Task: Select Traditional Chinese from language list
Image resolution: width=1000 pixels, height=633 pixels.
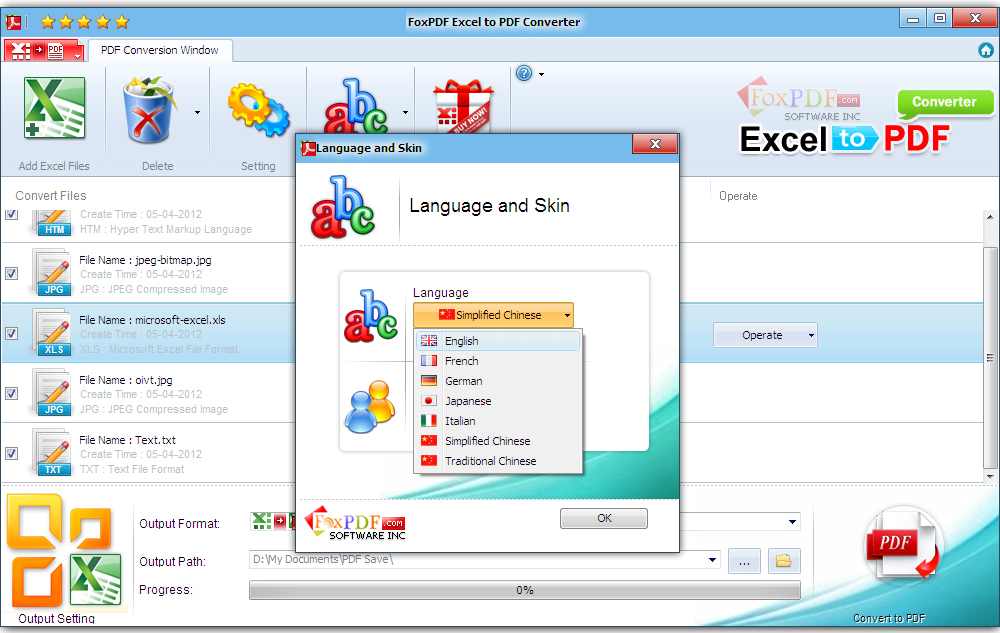Action: click(x=498, y=461)
